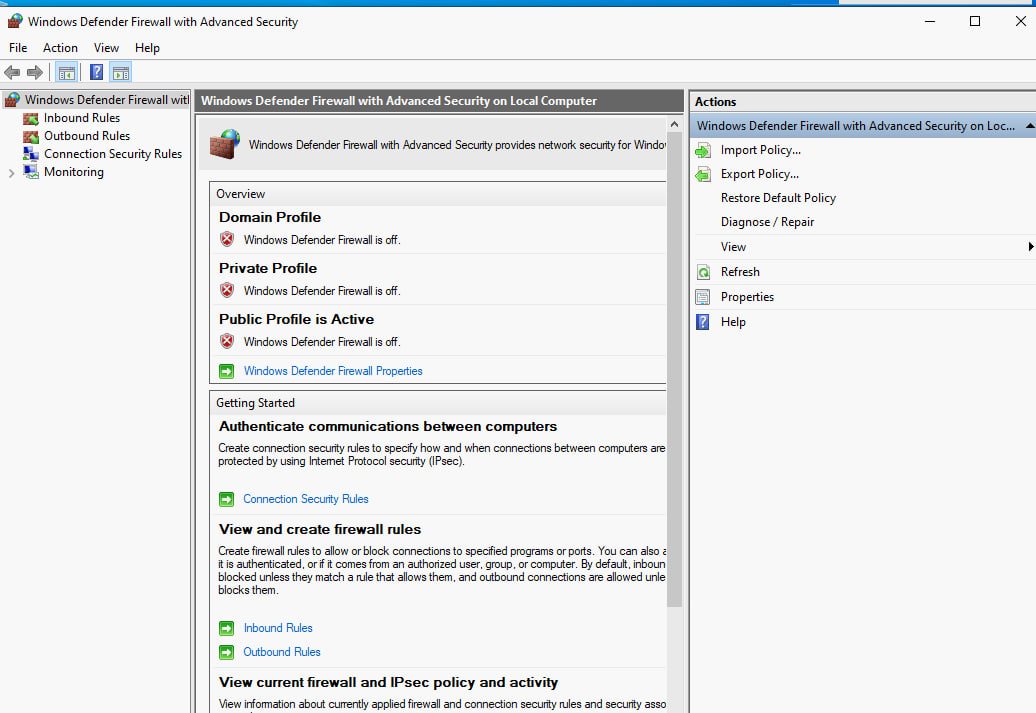Click the Inbound Rules tree icon
The width and height of the screenshot is (1036, 713).
pyautogui.click(x=30, y=118)
